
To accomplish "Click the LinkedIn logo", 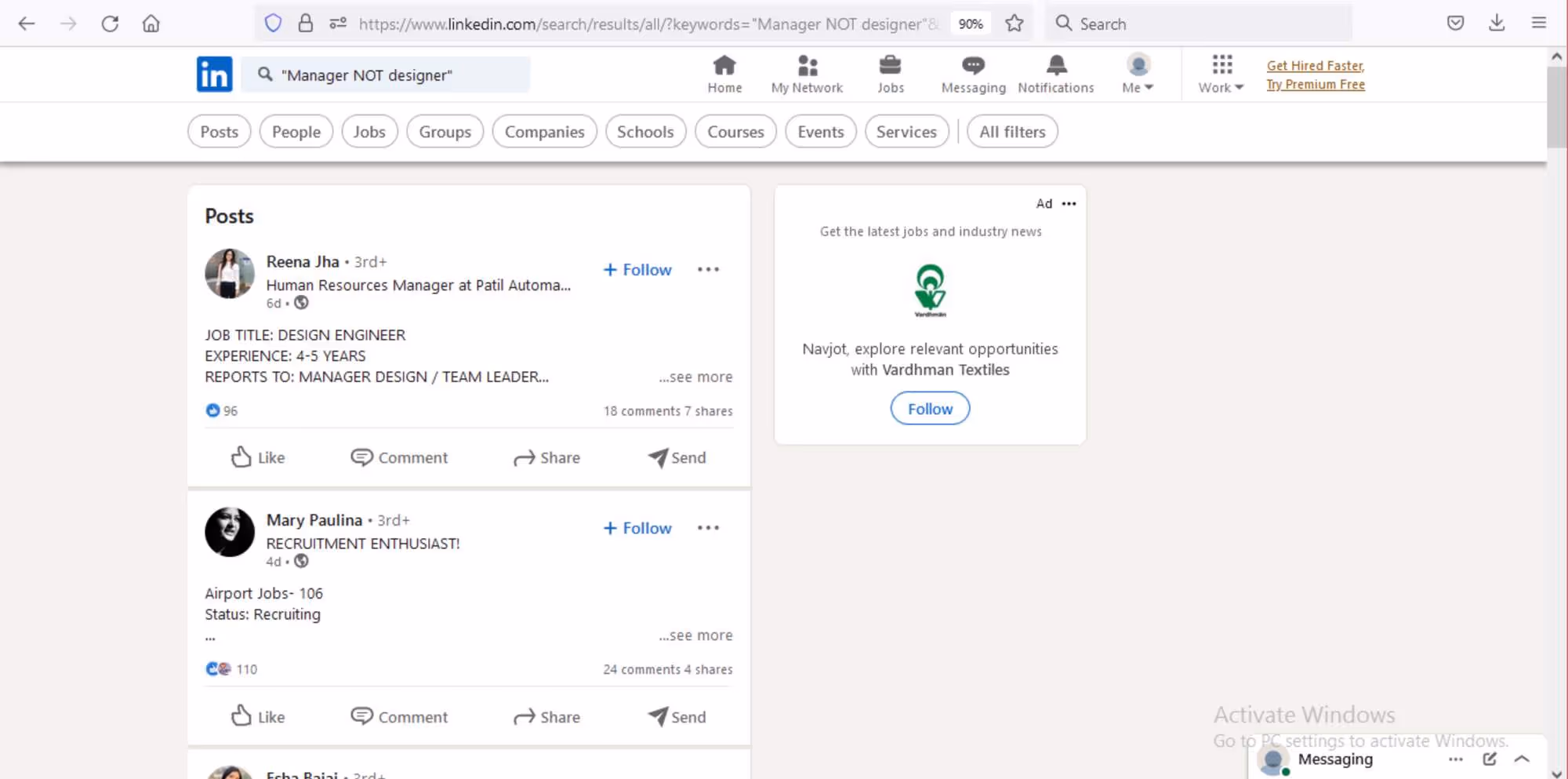I will [x=214, y=74].
